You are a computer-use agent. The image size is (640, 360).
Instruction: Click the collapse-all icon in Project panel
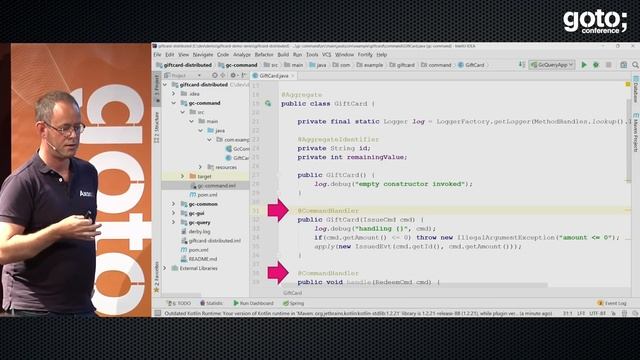click(x=223, y=76)
